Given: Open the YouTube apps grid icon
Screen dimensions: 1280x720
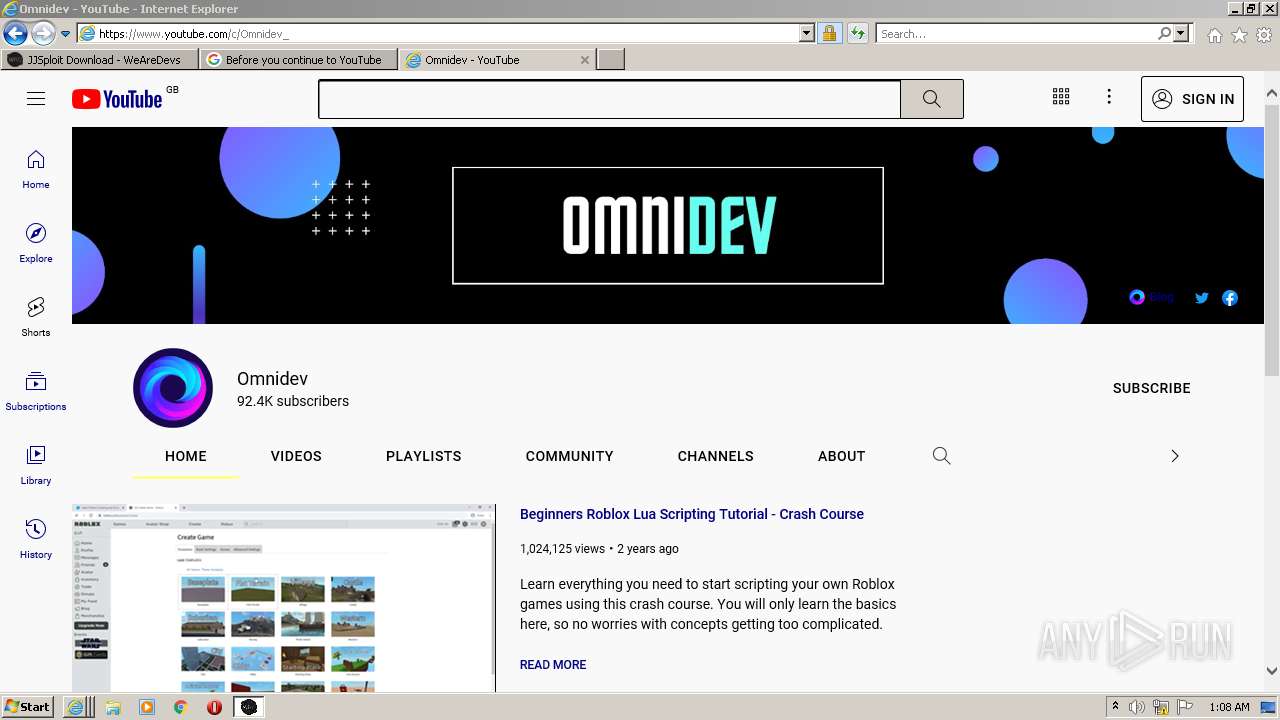Looking at the screenshot, I should coord(1061,97).
